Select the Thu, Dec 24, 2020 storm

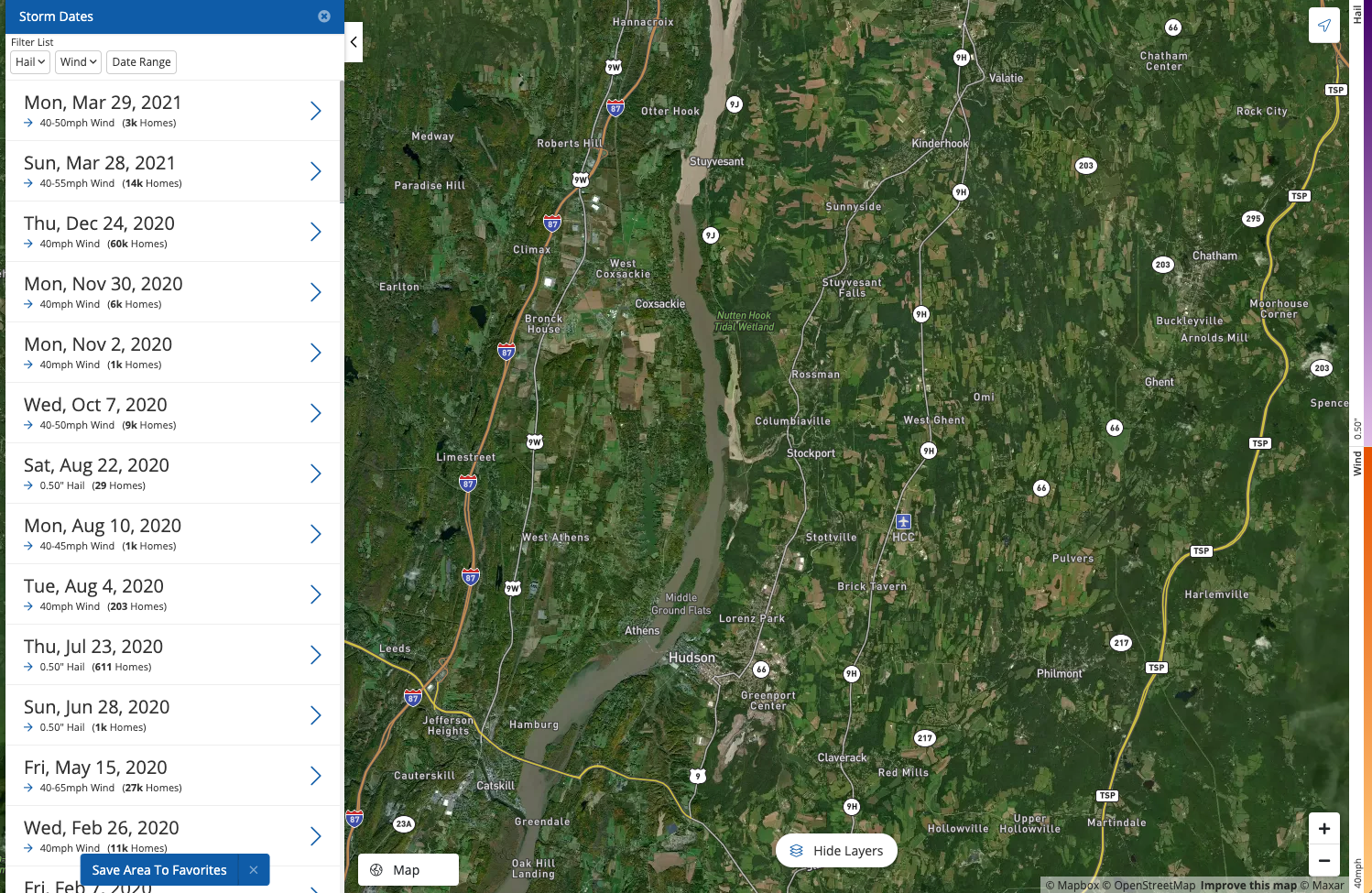173,232
